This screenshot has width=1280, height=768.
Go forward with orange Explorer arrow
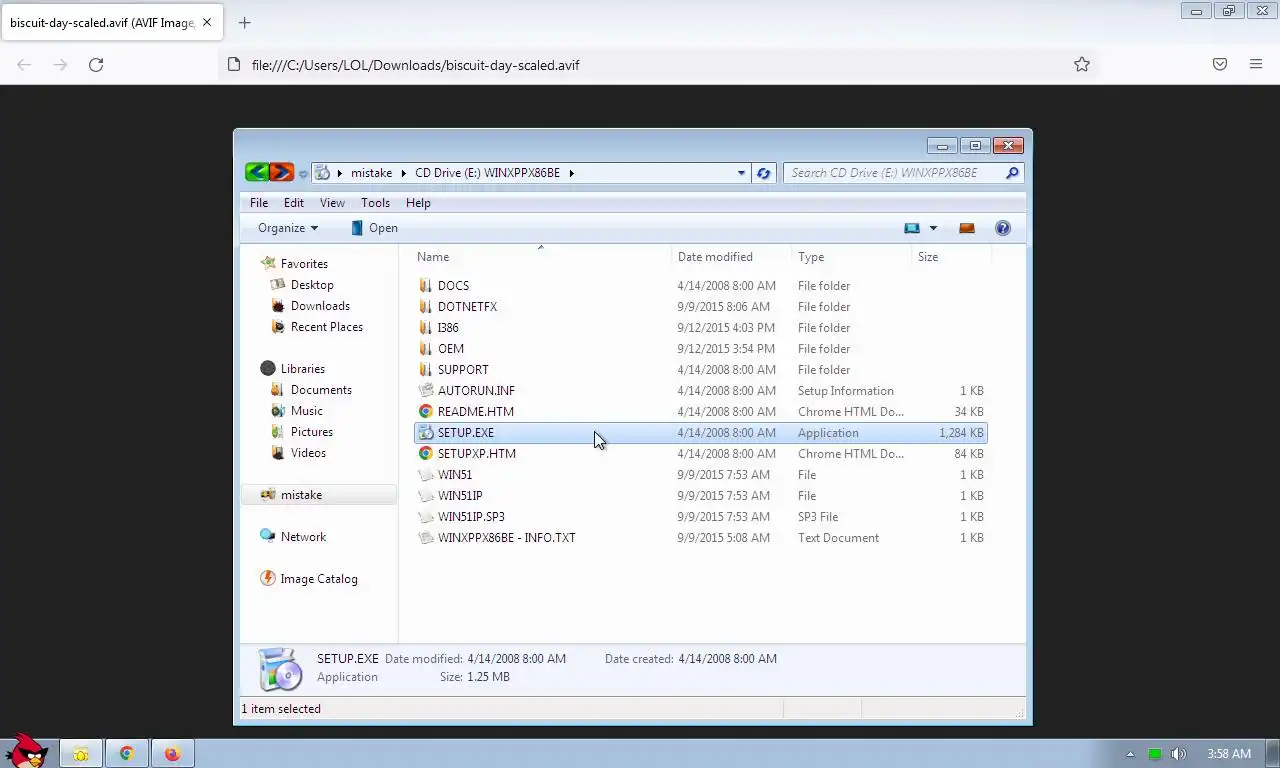[x=282, y=172]
